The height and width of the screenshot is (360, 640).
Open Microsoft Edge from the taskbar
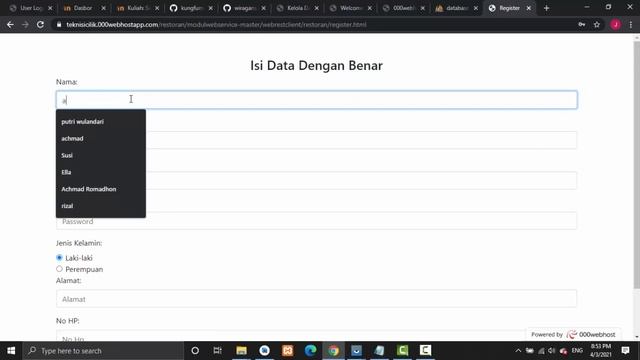311,351
